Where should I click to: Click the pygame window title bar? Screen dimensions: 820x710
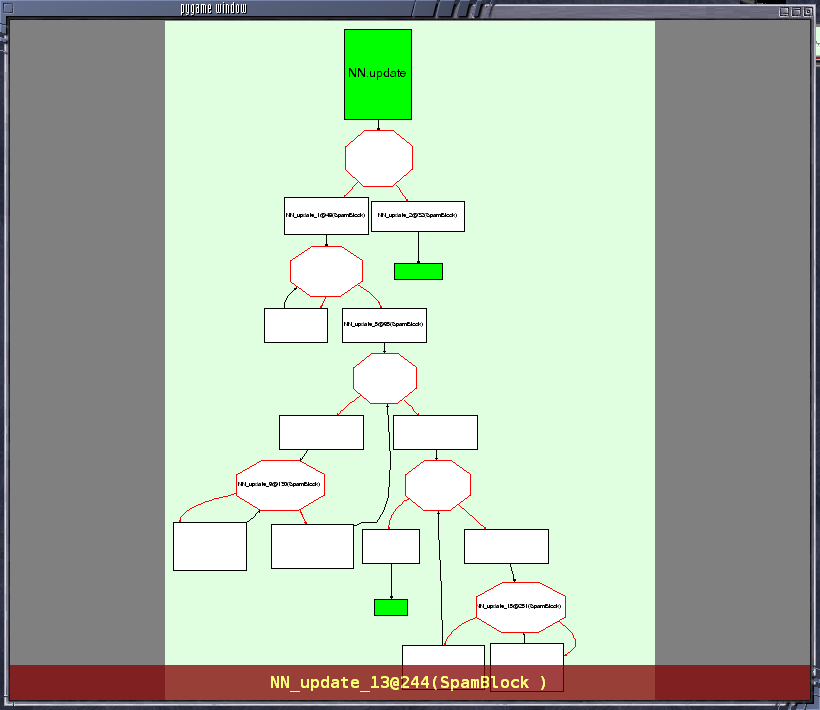pos(213,8)
